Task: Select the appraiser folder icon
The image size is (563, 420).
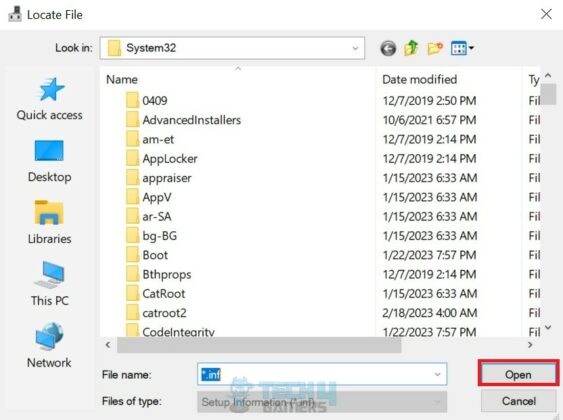Action: (132, 178)
